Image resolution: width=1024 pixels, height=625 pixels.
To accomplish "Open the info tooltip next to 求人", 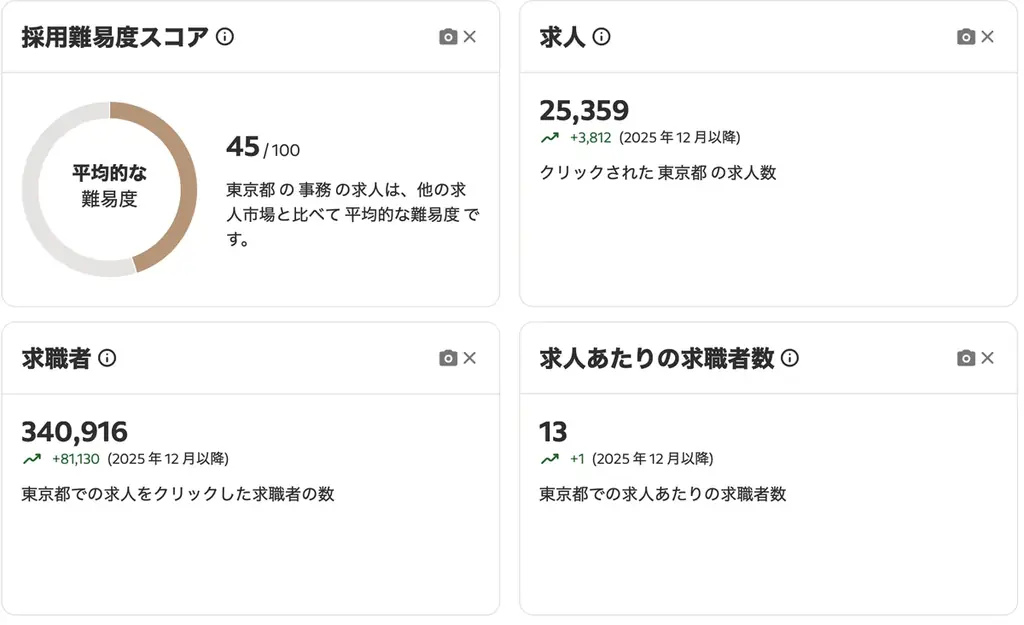I will pos(600,36).
